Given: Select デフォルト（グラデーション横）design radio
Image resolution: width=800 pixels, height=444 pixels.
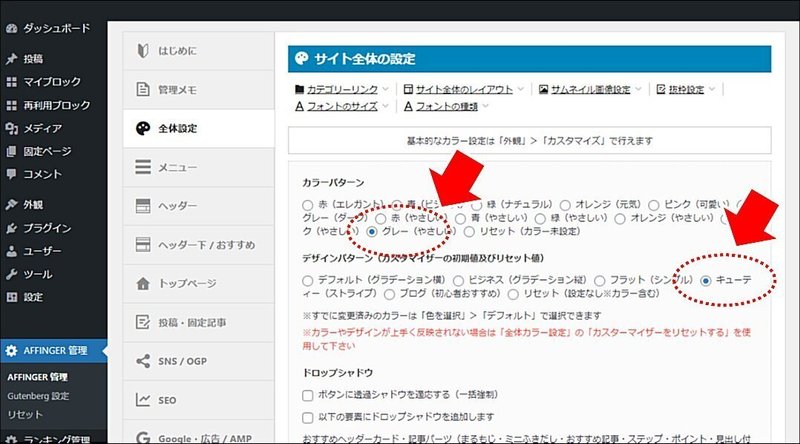Looking at the screenshot, I should point(307,281).
